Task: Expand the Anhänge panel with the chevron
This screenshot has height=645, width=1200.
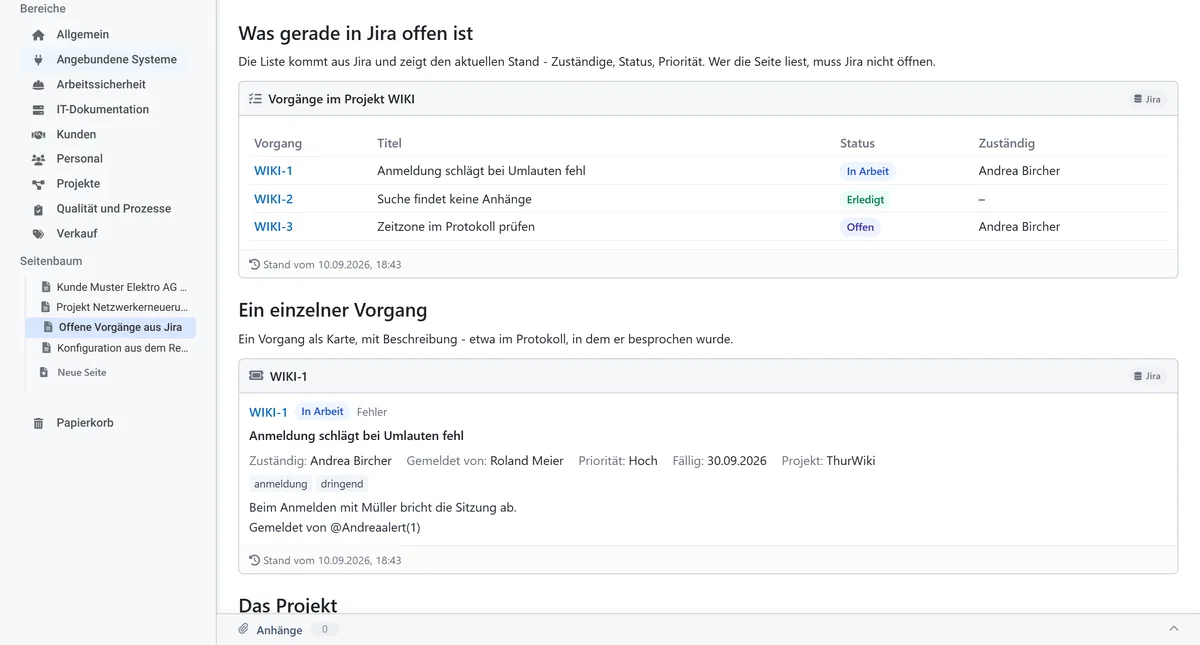Action: tap(1174, 629)
